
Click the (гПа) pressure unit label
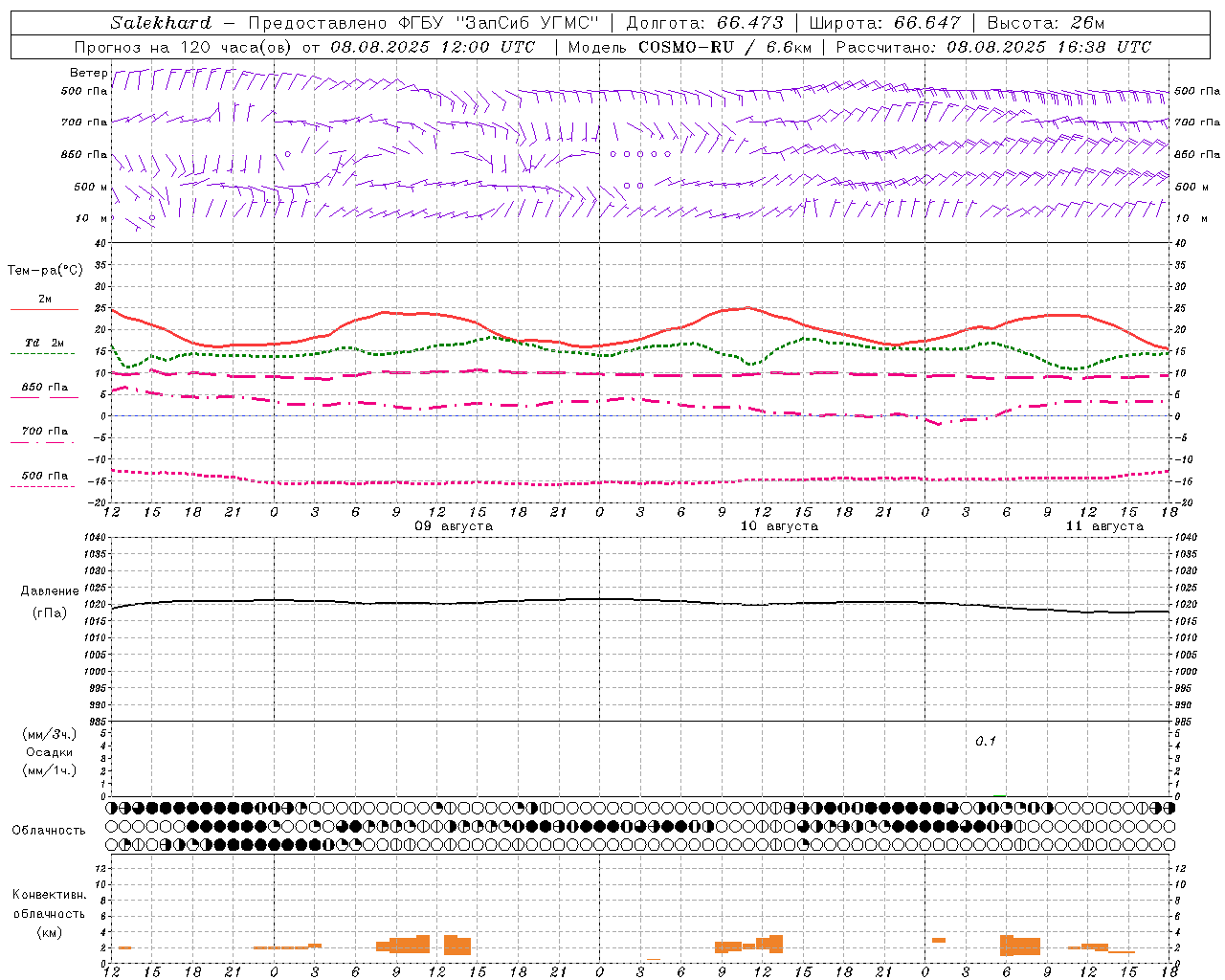coord(50,612)
